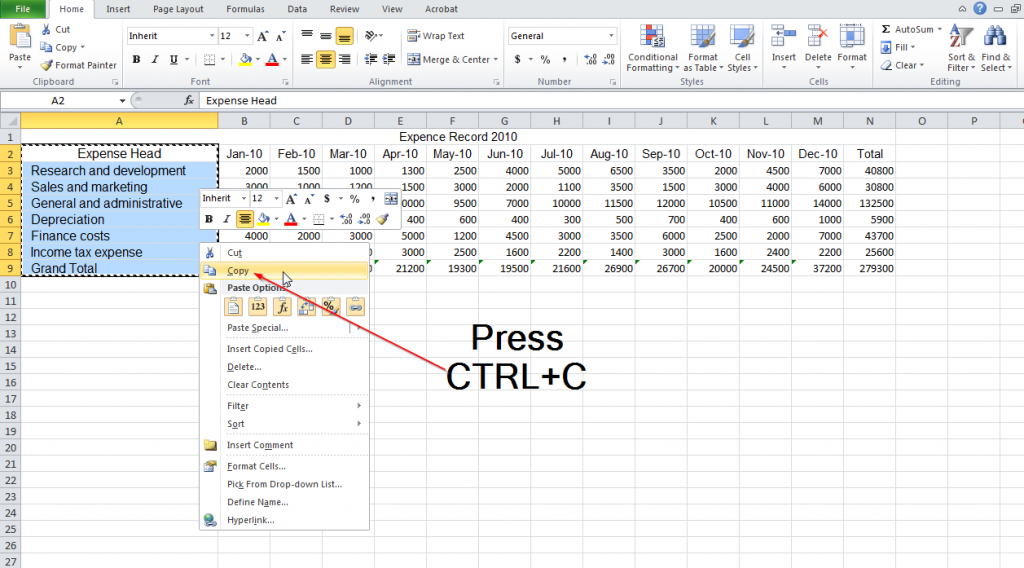Click the Decrease Indent icon
This screenshot has width=1024, height=568.
click(x=370, y=59)
